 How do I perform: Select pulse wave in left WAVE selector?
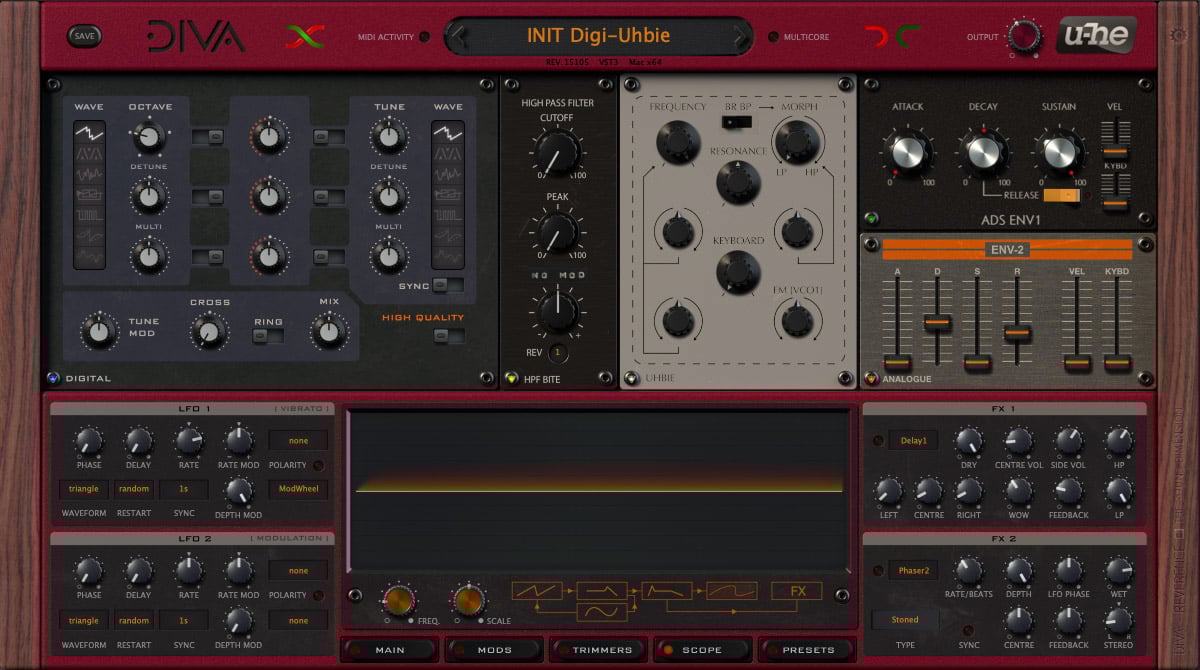coord(89,214)
